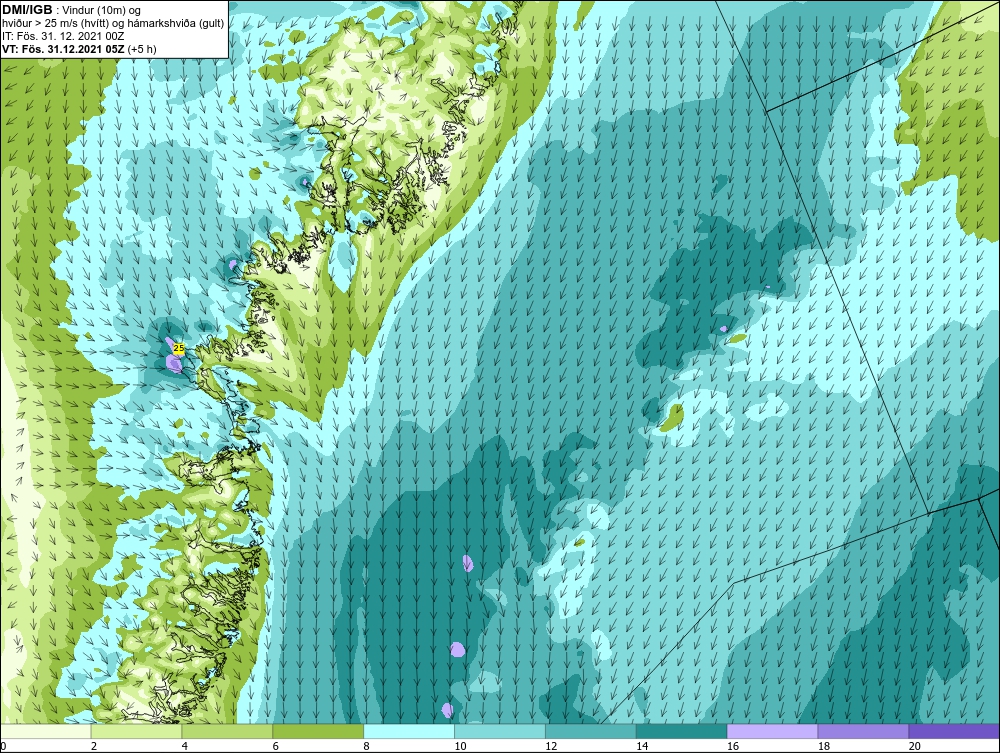Click the legend label 4

tap(184, 746)
